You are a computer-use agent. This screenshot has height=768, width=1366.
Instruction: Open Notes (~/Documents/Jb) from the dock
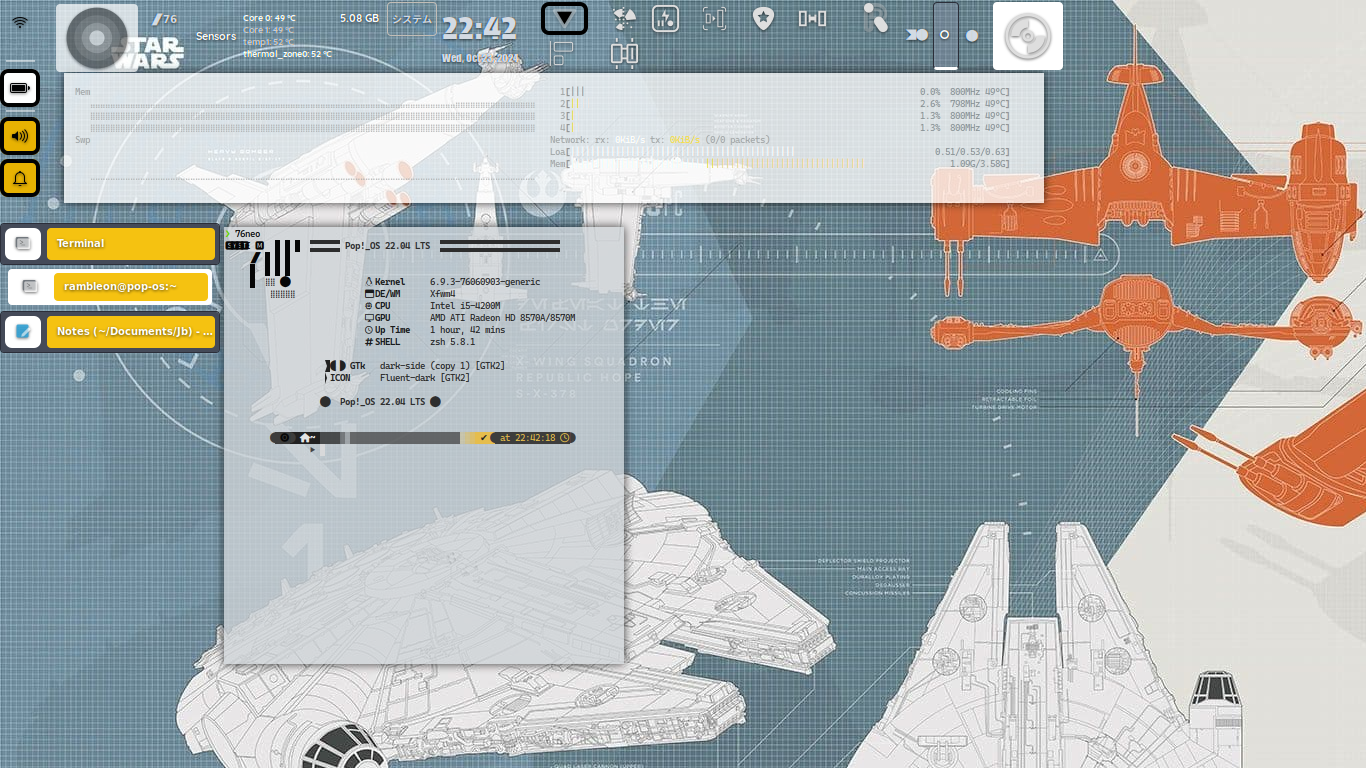(x=131, y=331)
